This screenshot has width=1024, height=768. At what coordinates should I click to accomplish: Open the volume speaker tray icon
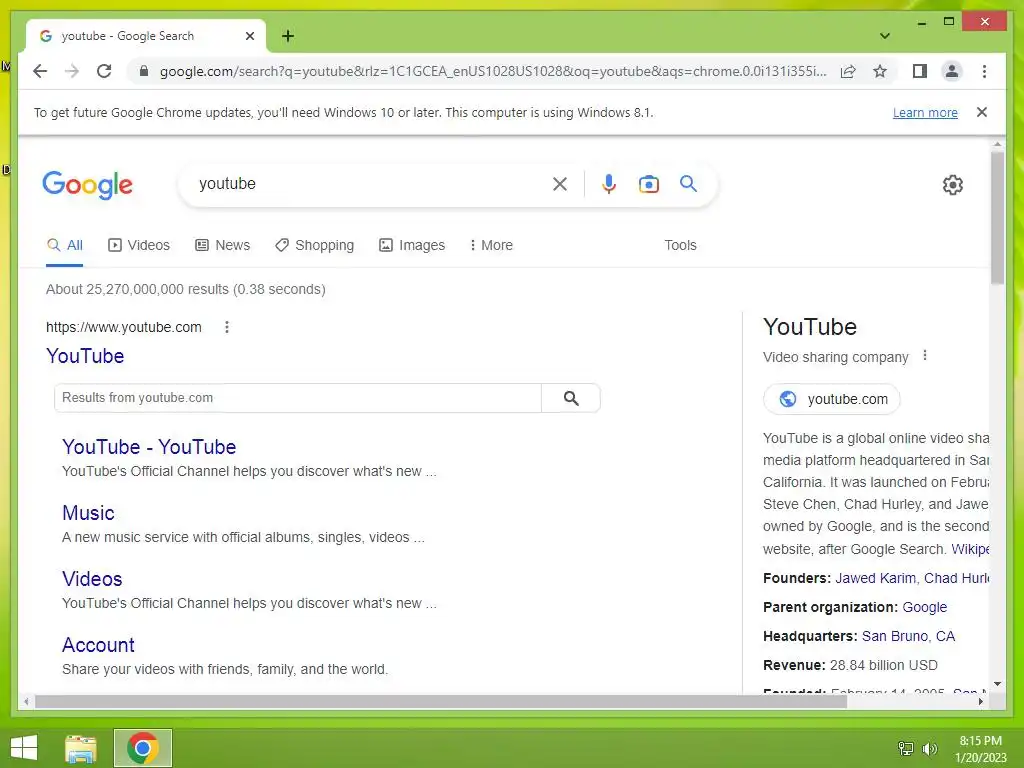[929, 748]
